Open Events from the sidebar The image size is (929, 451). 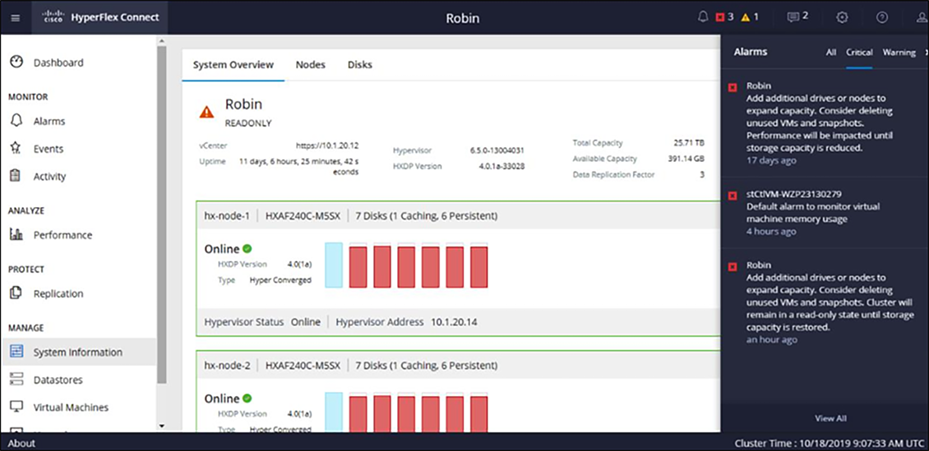pos(48,149)
